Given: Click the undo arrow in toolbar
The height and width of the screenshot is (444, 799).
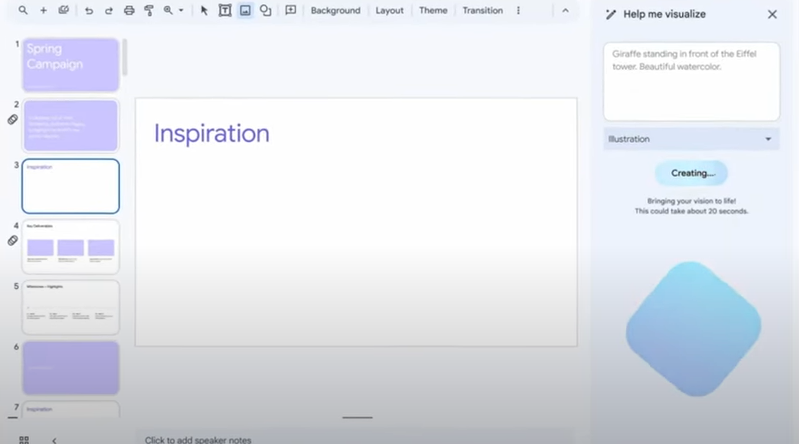Looking at the screenshot, I should [89, 10].
